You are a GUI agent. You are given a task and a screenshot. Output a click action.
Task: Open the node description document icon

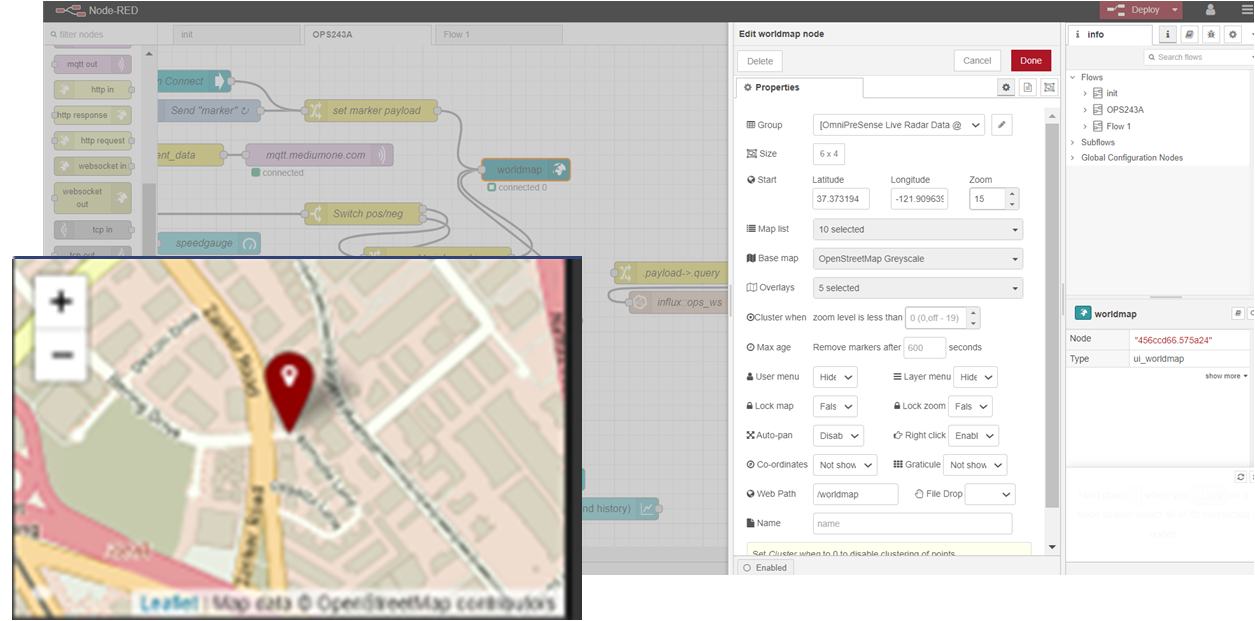(x=1028, y=88)
